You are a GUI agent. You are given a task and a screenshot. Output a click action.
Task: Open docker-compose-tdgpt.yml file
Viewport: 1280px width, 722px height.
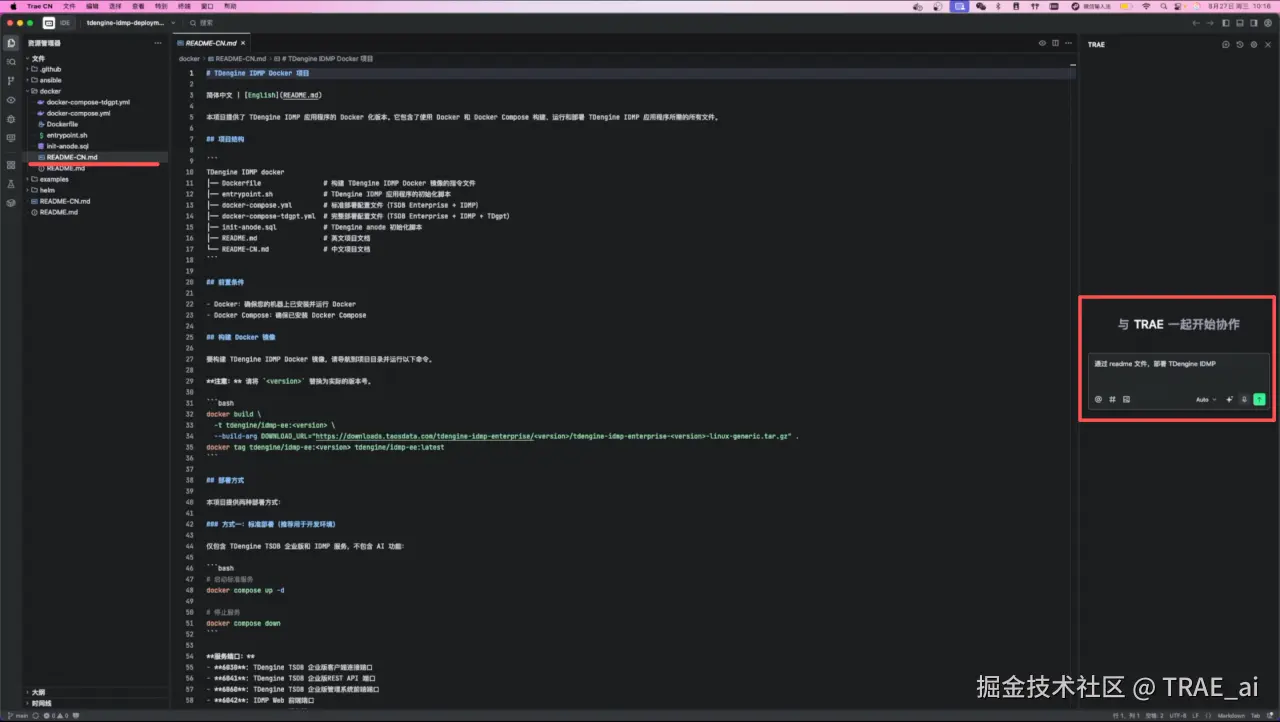click(x=88, y=102)
